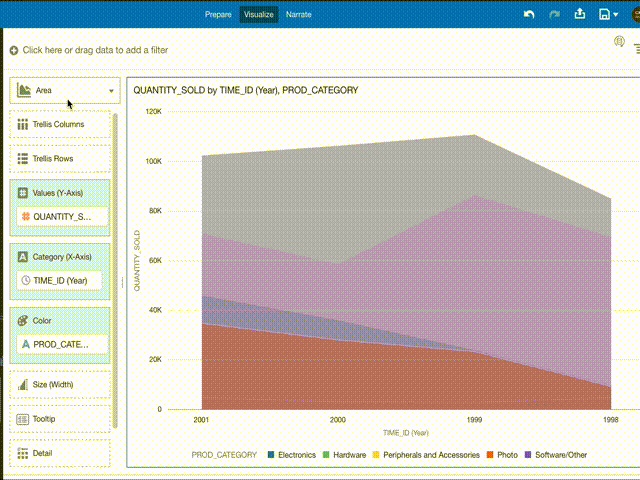The height and width of the screenshot is (480, 640).
Task: Select the Values (Y-Axis) section header
Action: [x=58, y=193]
